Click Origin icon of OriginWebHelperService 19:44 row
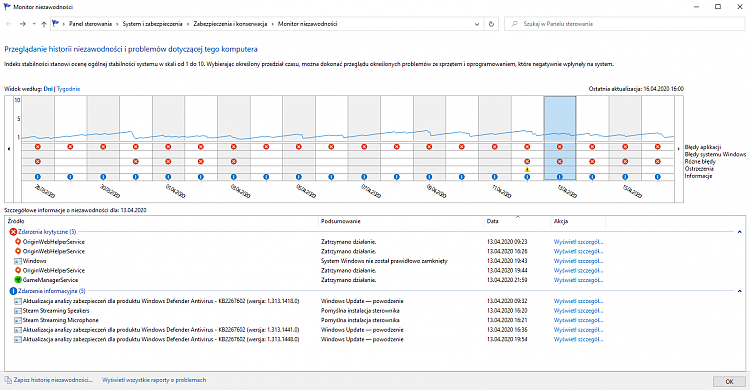The image size is (750, 390). click(x=18, y=270)
